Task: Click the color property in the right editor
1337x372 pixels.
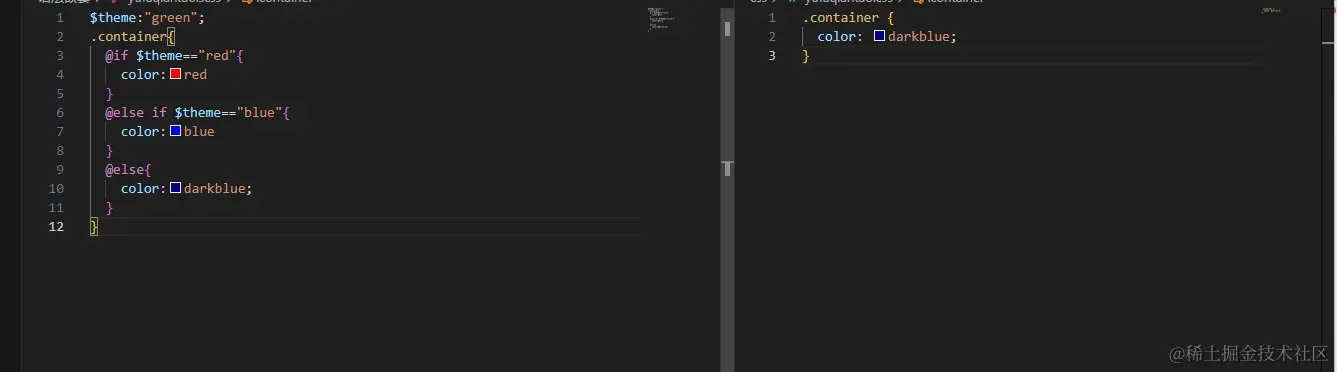Action: (x=837, y=37)
